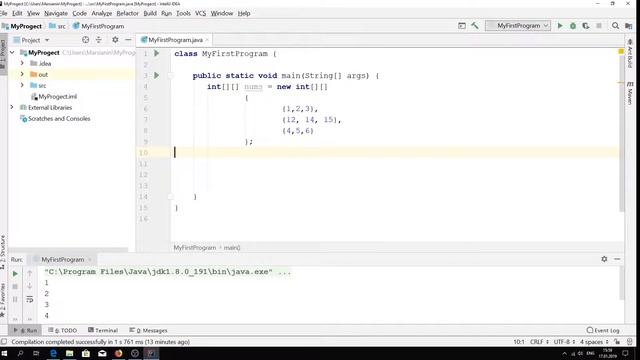640x360 pixels.
Task: Start debugging with the bug icon
Action: 573,26
